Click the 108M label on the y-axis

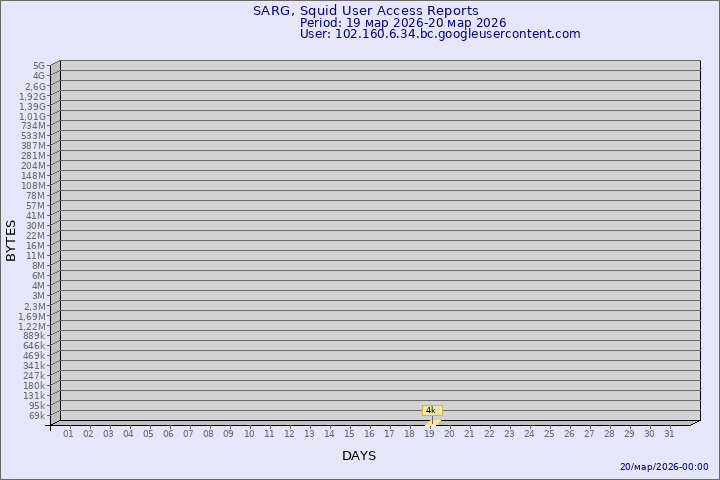tap(34, 186)
